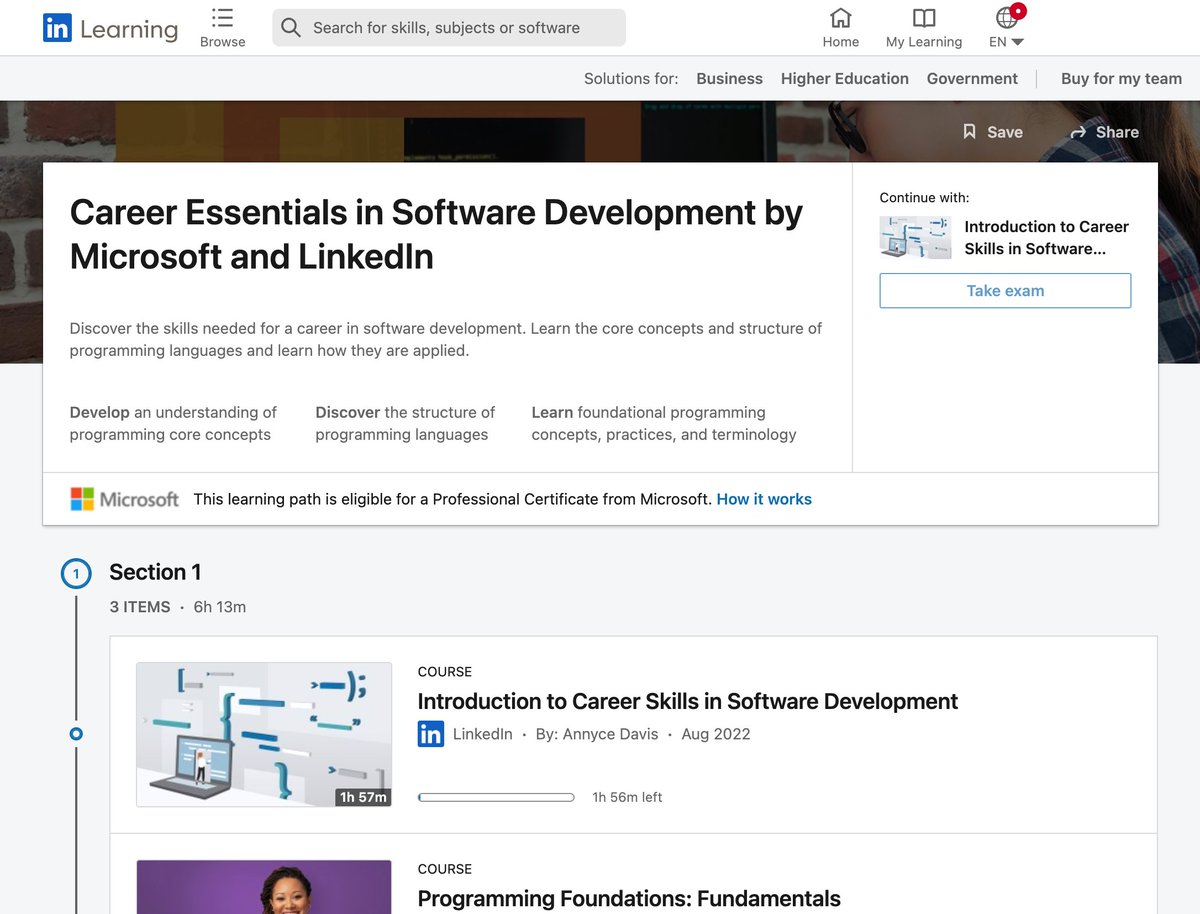The width and height of the screenshot is (1200, 914).
Task: Open Government solutions link
Action: click(972, 78)
